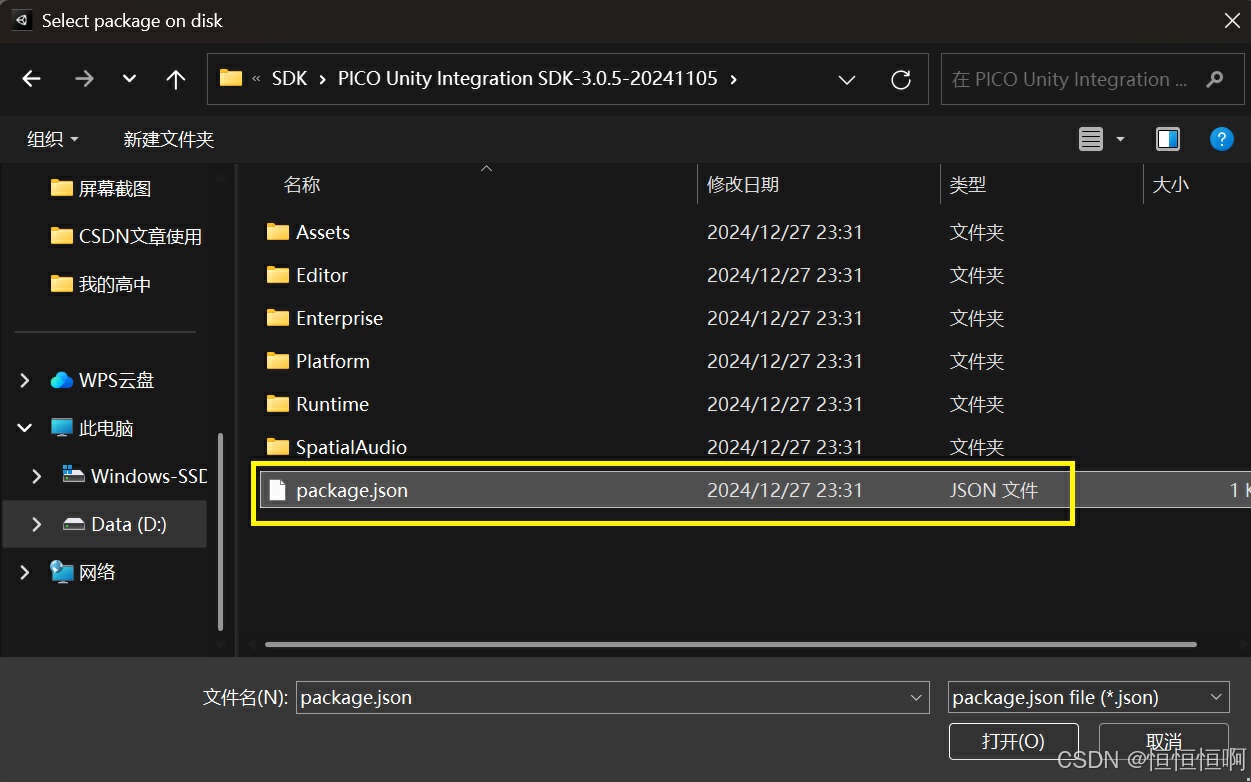Image resolution: width=1251 pixels, height=782 pixels.
Task: Go back to the previous folder
Action: tap(32, 79)
